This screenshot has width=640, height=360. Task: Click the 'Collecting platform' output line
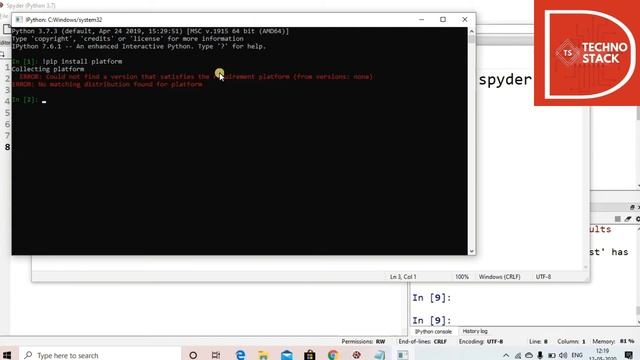coord(48,69)
